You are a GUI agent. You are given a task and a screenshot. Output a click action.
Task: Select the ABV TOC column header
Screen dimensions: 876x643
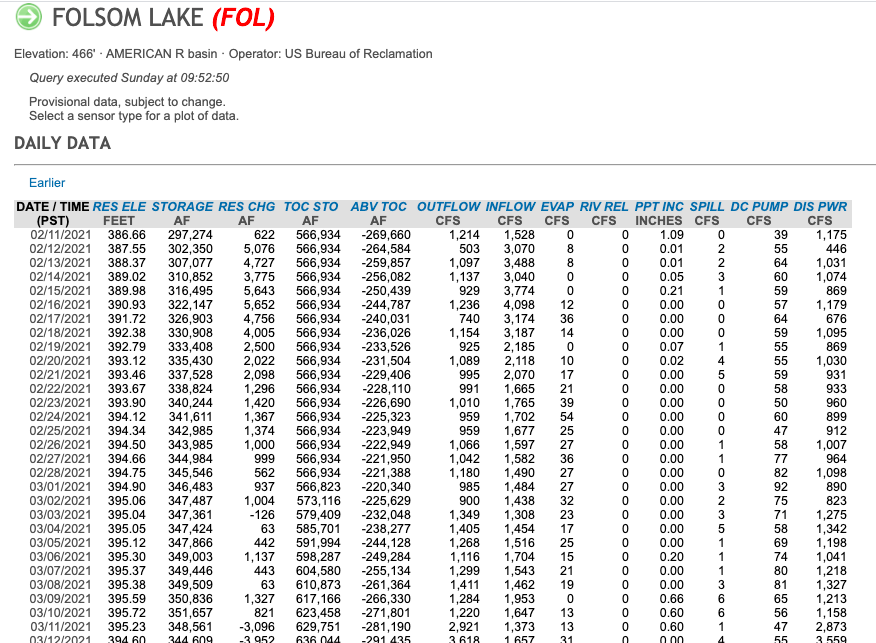[379, 207]
